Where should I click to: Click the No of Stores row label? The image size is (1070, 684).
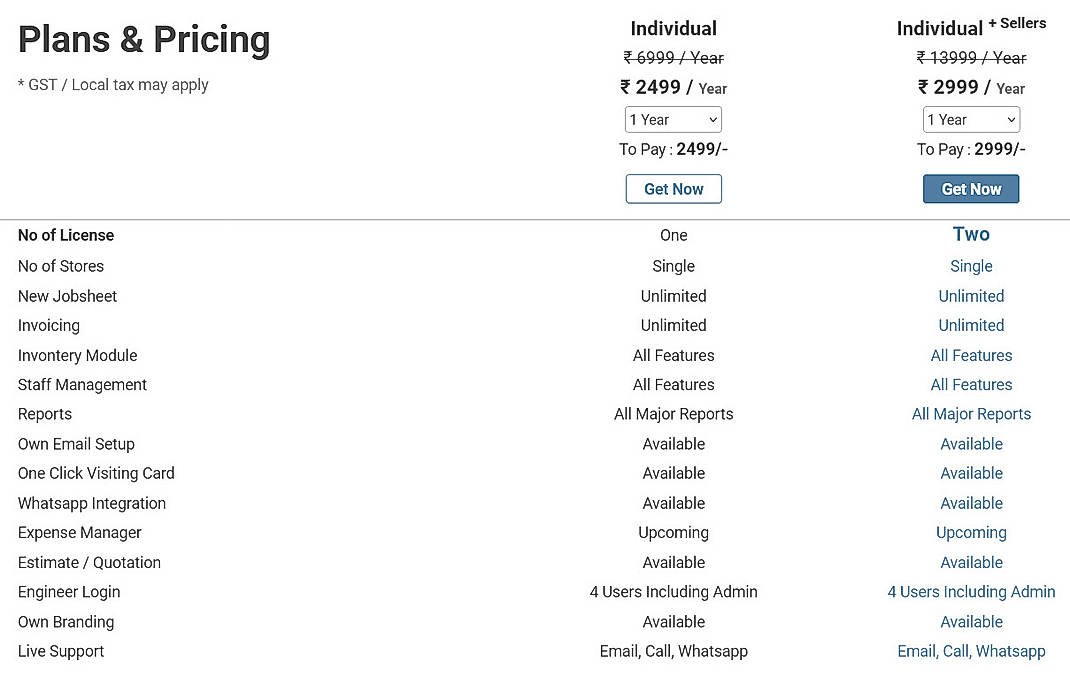[x=61, y=266]
